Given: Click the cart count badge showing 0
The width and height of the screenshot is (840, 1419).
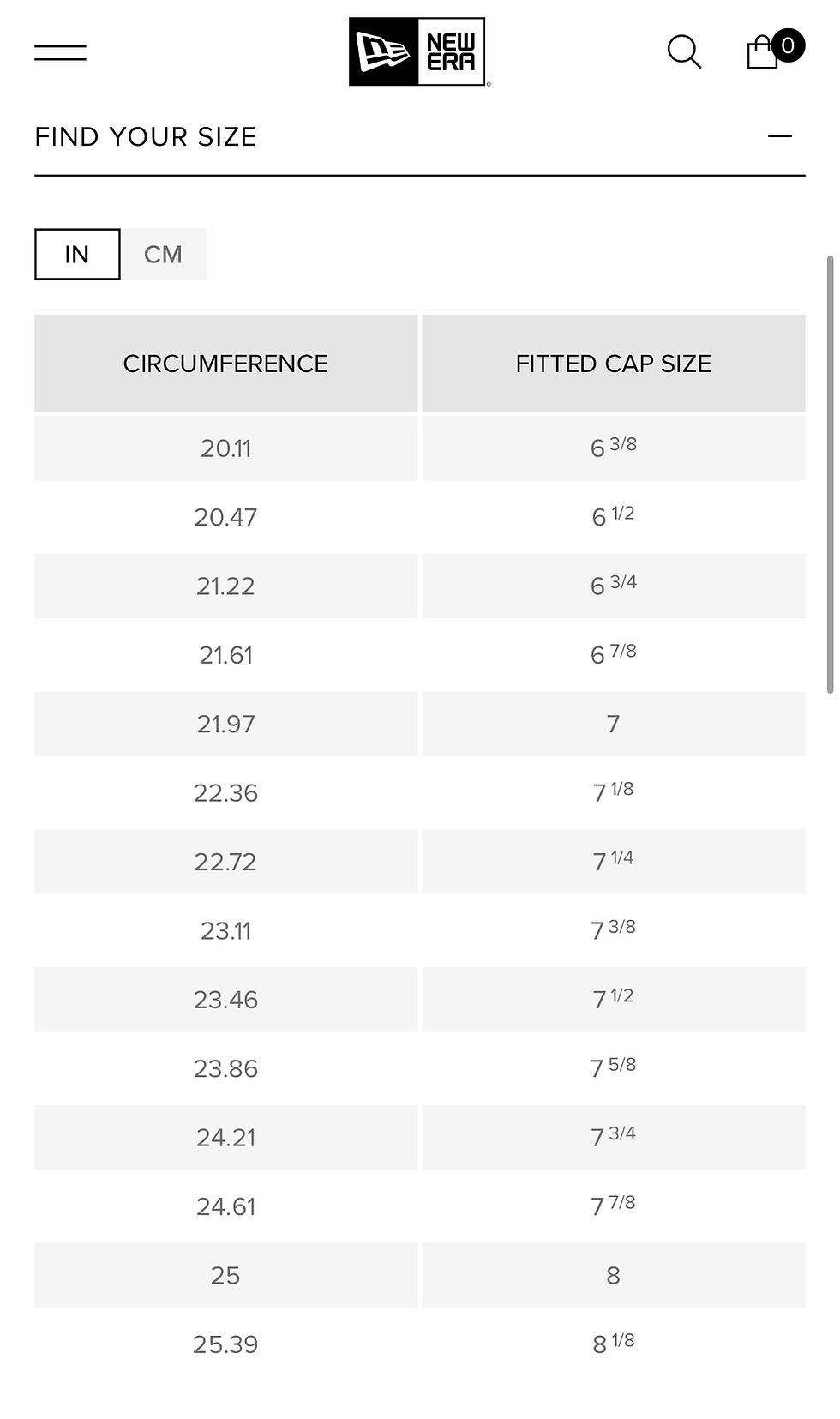Looking at the screenshot, I should pos(788,45).
